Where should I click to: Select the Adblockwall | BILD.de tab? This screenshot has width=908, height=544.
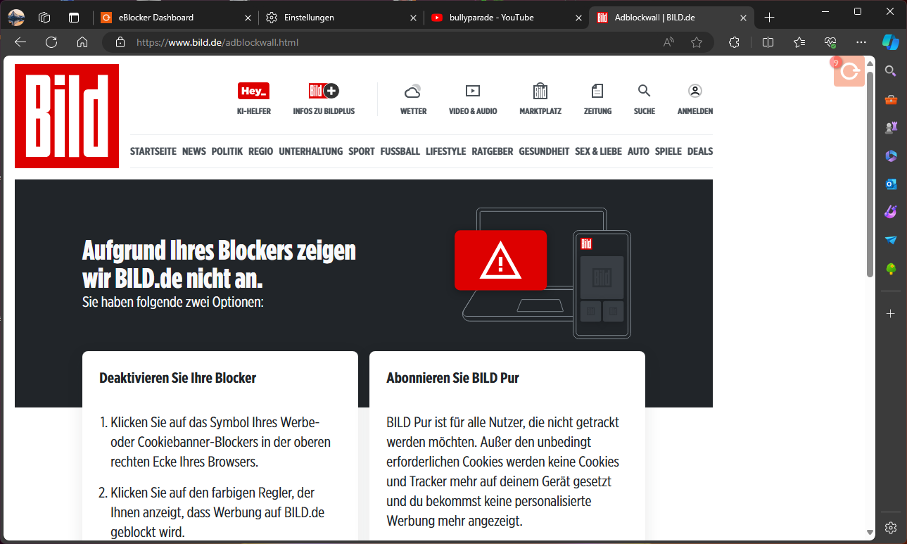point(672,17)
